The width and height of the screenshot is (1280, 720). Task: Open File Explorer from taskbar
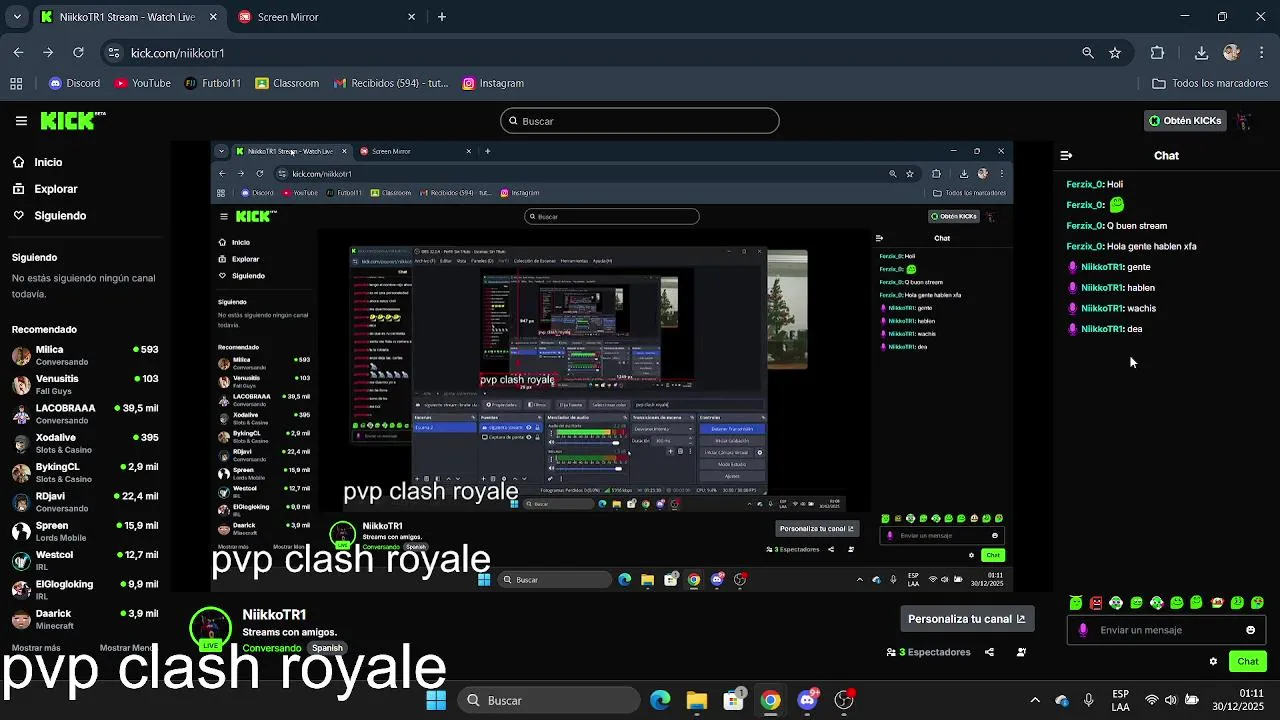tap(697, 700)
